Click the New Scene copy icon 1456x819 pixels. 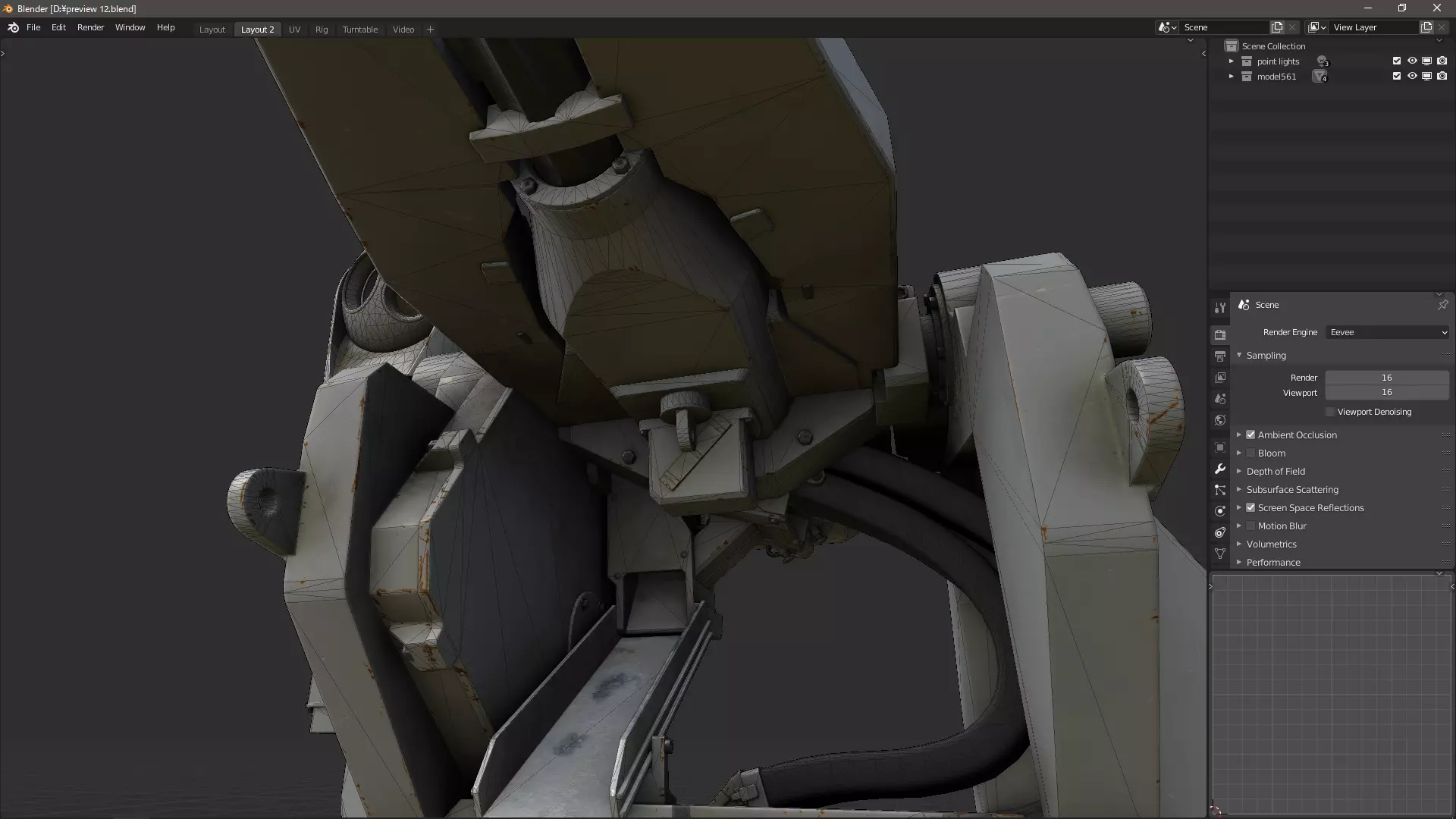1277,27
